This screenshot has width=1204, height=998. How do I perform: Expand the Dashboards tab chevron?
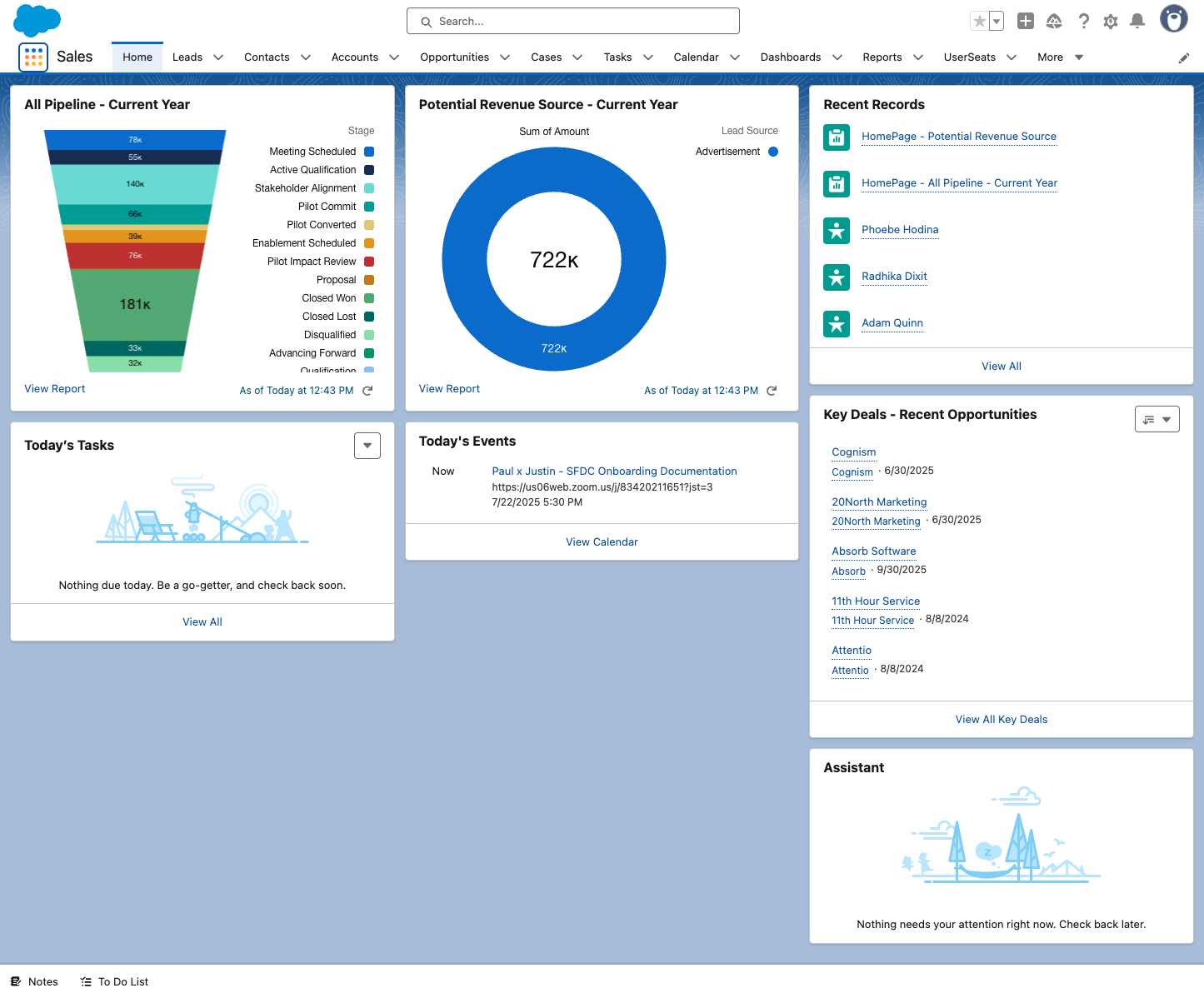tap(837, 57)
